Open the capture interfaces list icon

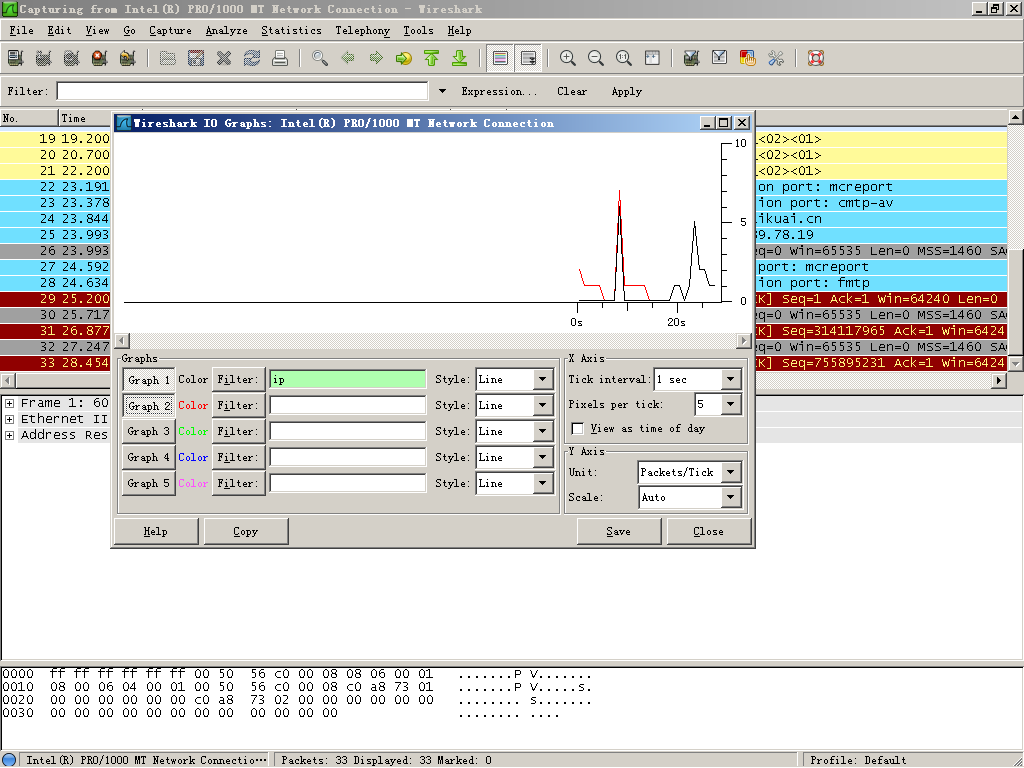(x=16, y=58)
